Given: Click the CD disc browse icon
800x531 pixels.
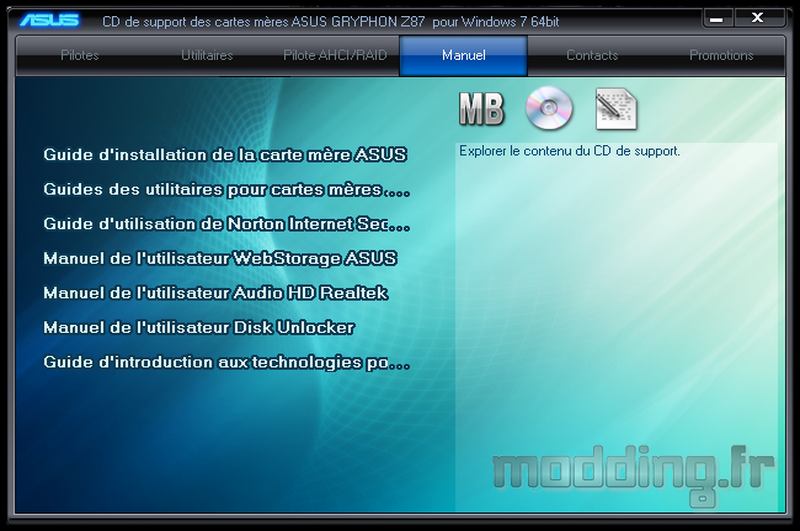Looking at the screenshot, I should click(x=549, y=108).
